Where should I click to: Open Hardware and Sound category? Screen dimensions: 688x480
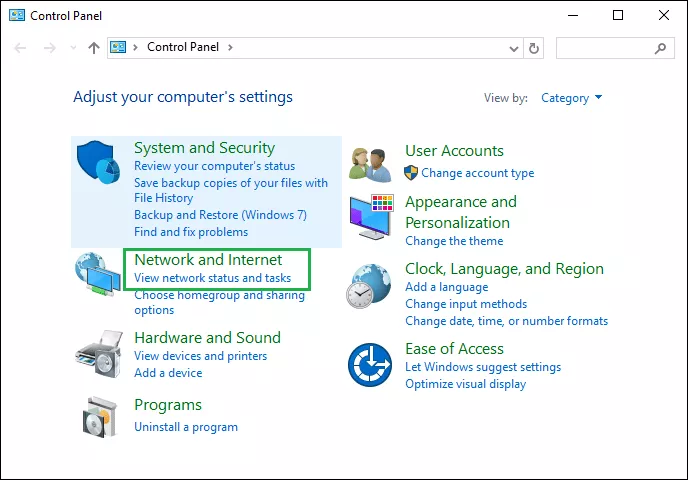click(x=207, y=338)
